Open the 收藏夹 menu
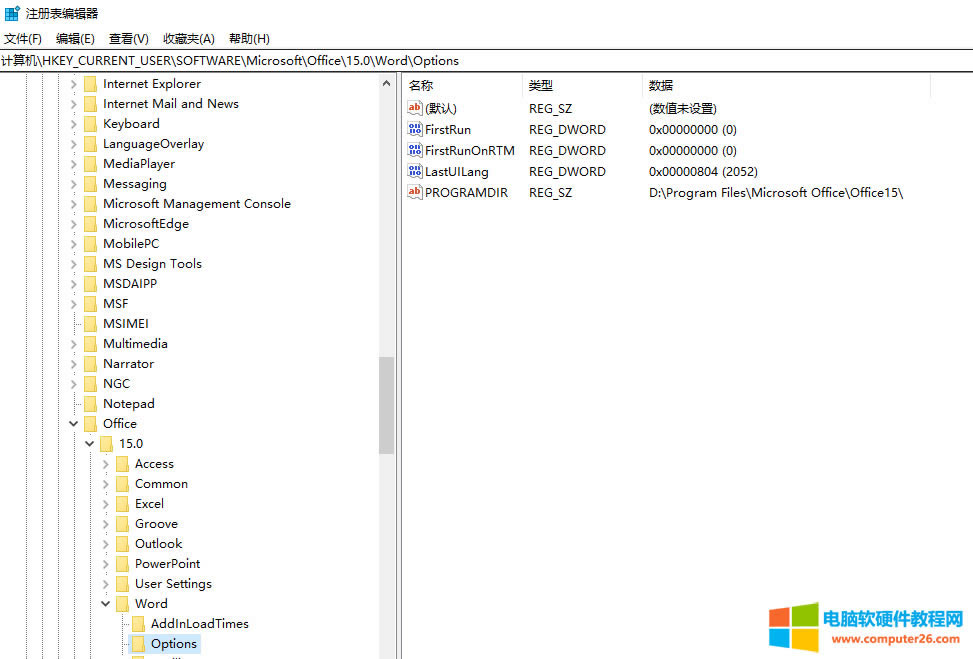Image resolution: width=973 pixels, height=659 pixels. point(186,38)
